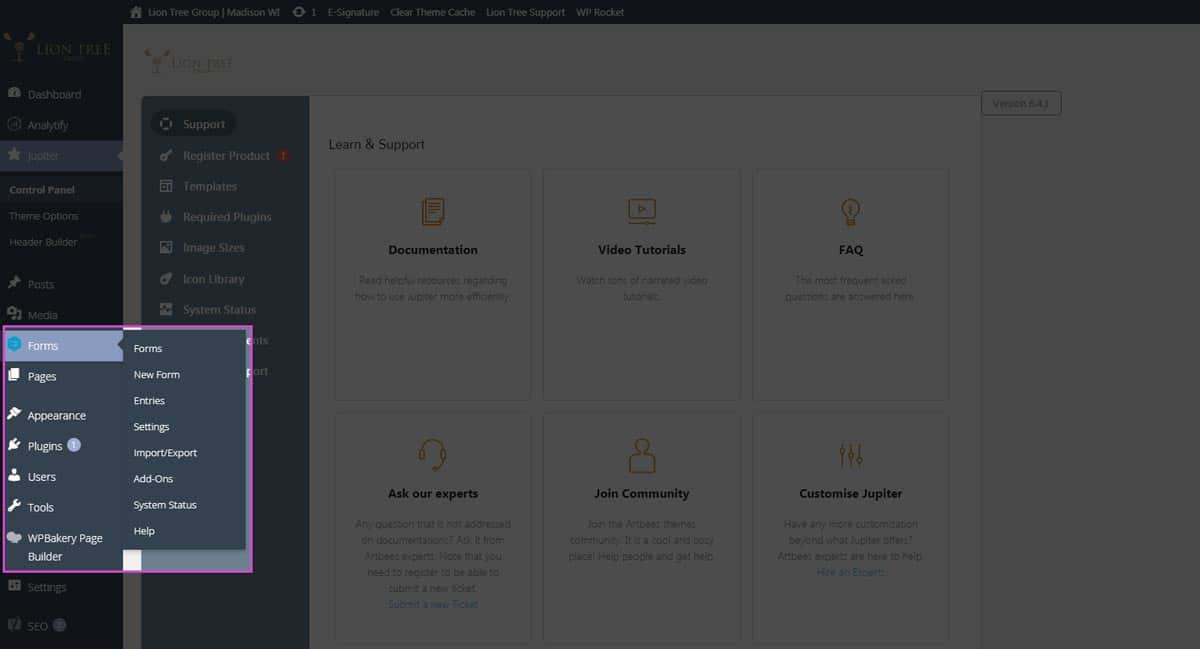Choose Forms in the Forms flyout submenu
Screen dimensions: 1200x649
click(x=148, y=349)
